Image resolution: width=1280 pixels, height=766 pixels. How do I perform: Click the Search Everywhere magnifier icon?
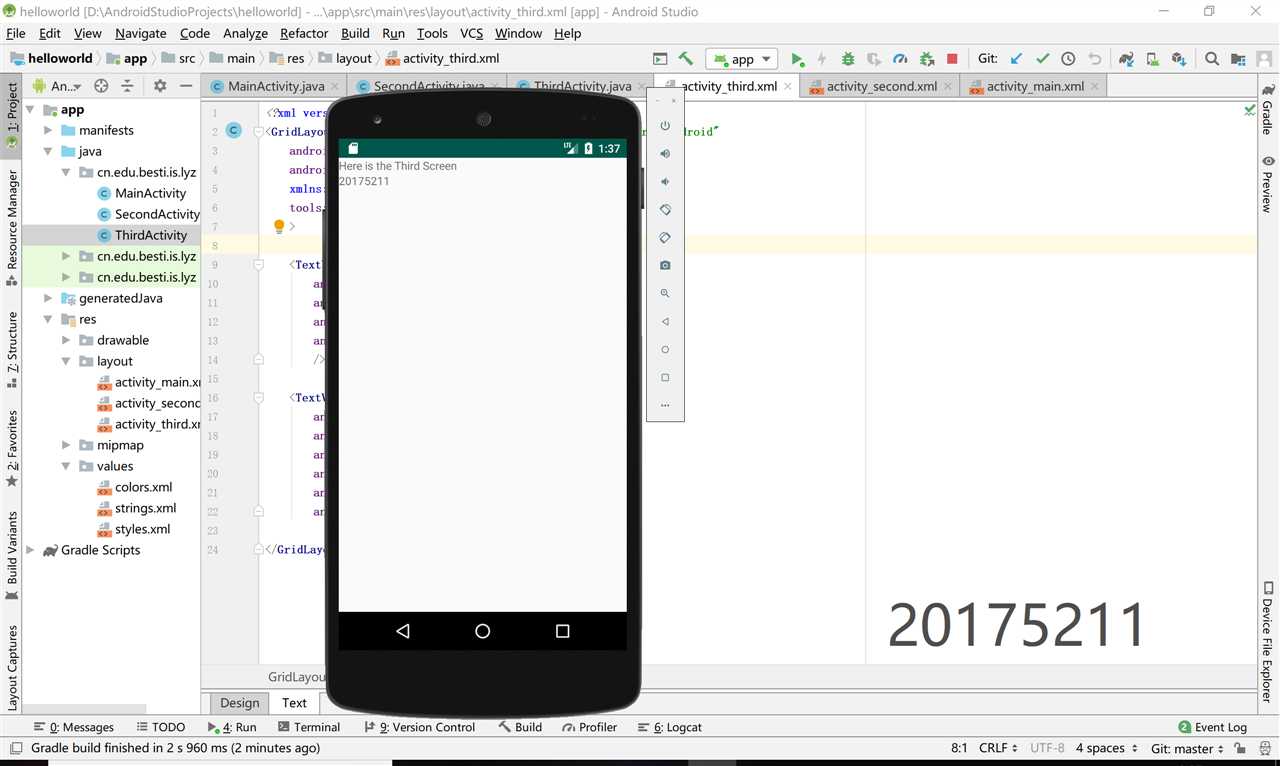coord(1212,59)
